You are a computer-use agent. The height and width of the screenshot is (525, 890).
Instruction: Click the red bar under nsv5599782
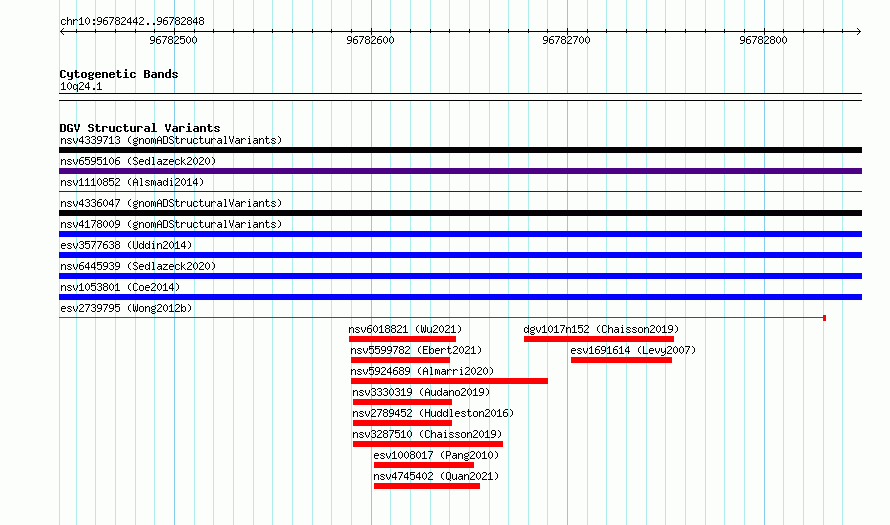tap(400, 360)
